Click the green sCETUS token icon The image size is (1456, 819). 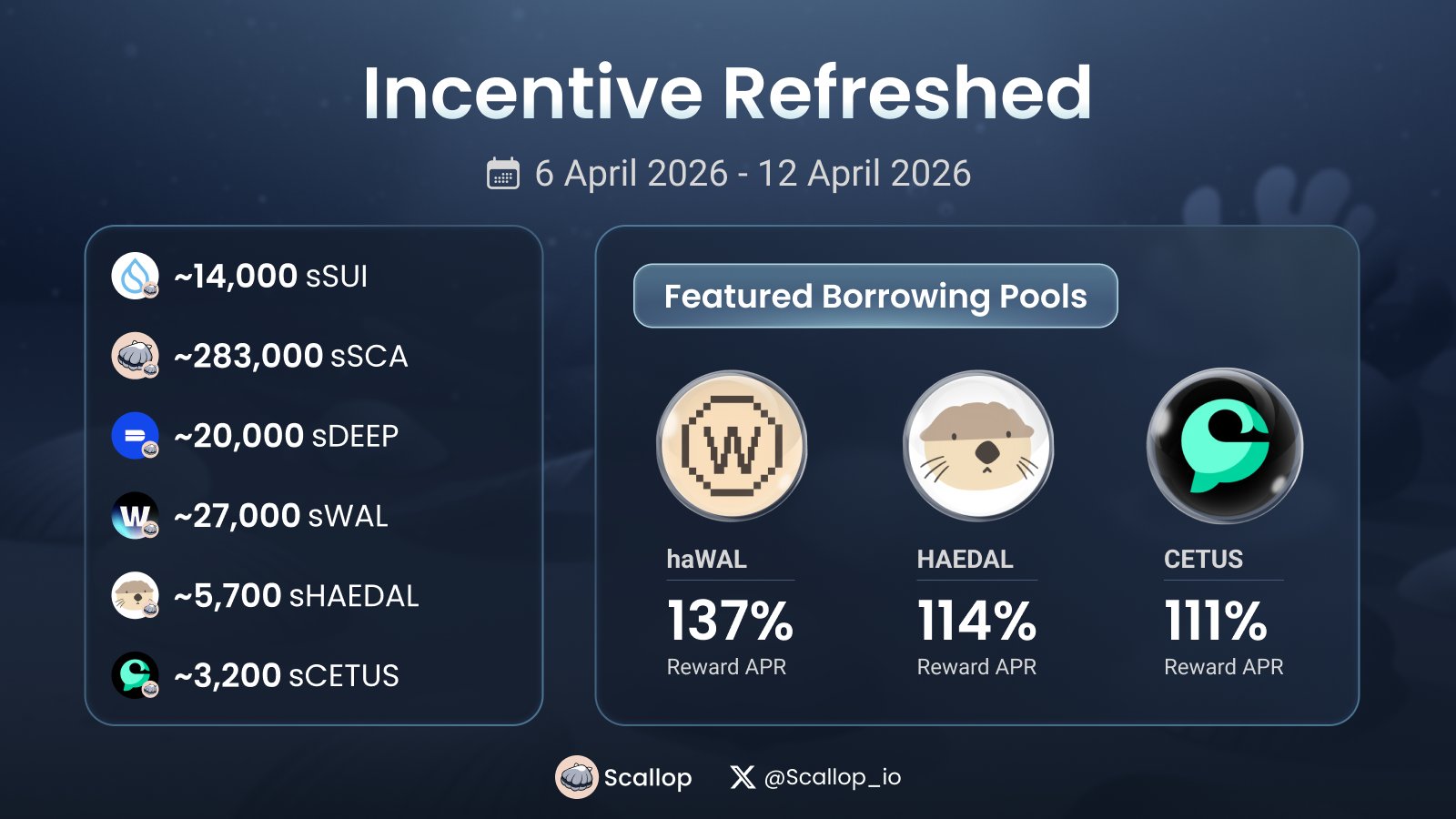click(135, 675)
